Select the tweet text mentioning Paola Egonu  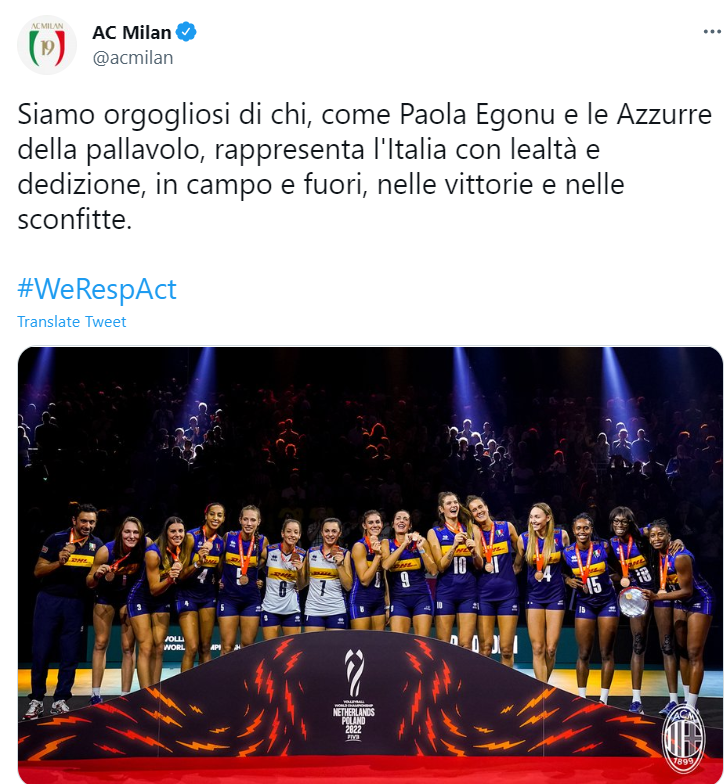pos(364,166)
